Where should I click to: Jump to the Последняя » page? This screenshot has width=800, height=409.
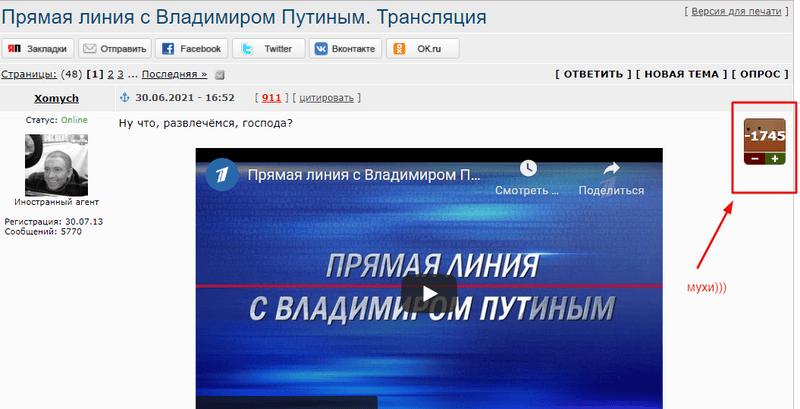coord(174,74)
